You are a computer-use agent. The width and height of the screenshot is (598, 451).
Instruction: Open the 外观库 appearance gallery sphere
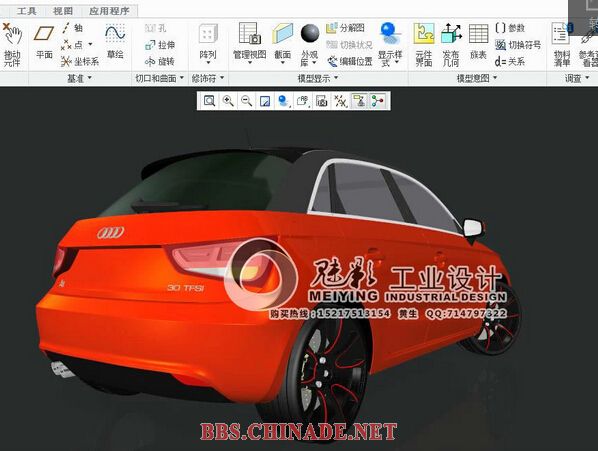point(310,33)
